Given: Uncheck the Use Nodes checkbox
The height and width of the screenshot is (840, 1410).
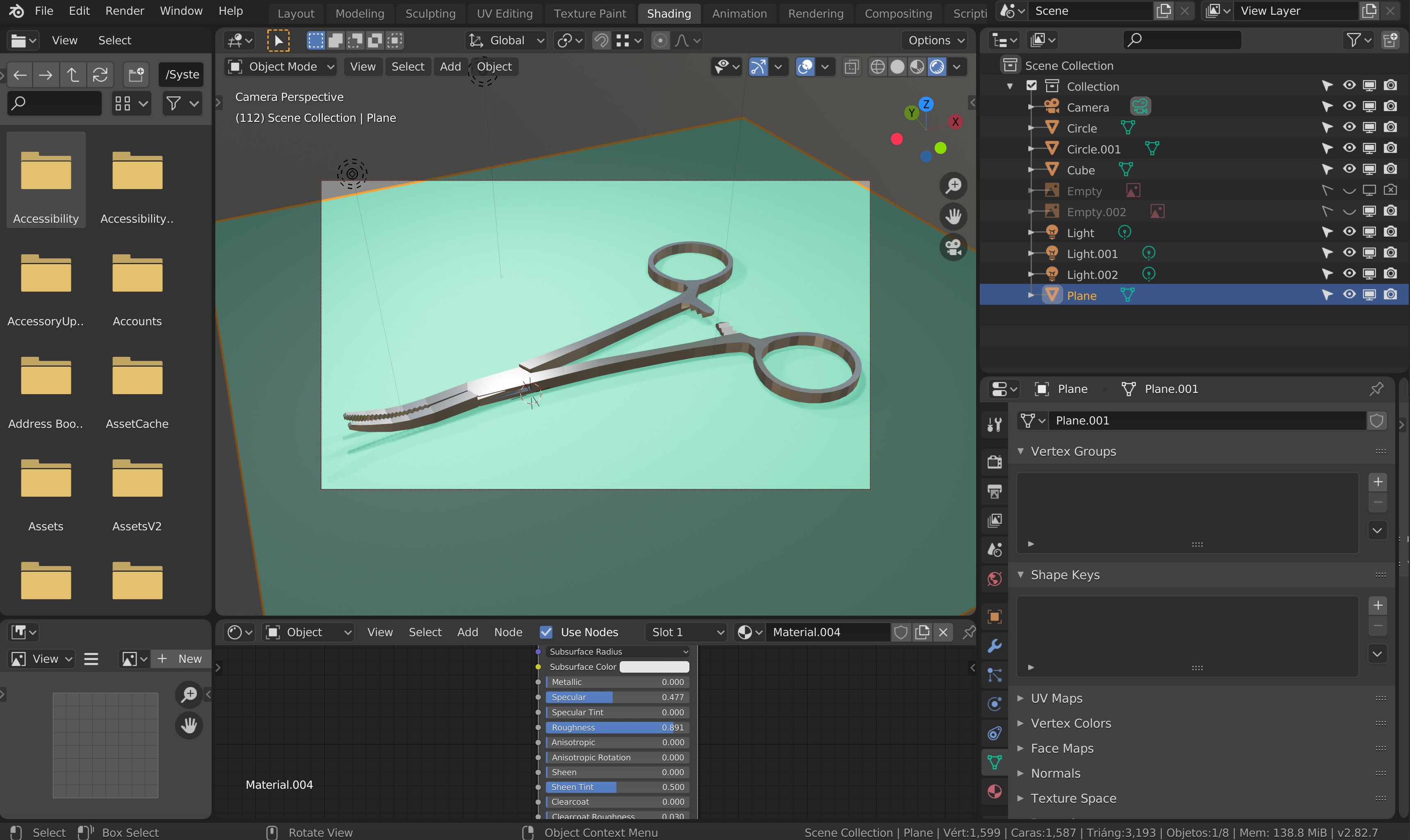Looking at the screenshot, I should tap(546, 632).
